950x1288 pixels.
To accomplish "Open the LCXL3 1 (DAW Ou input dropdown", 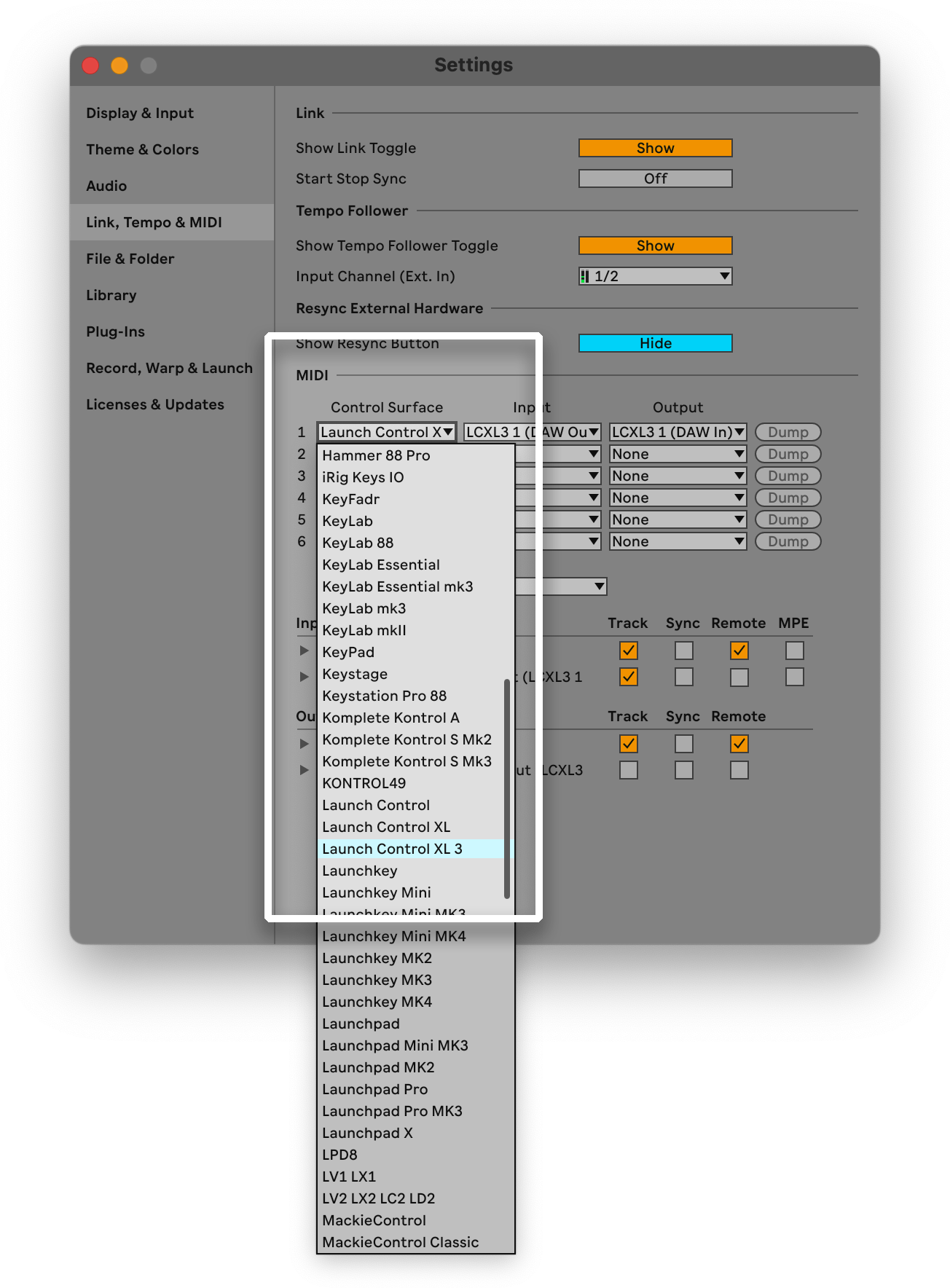I will pyautogui.click(x=533, y=432).
